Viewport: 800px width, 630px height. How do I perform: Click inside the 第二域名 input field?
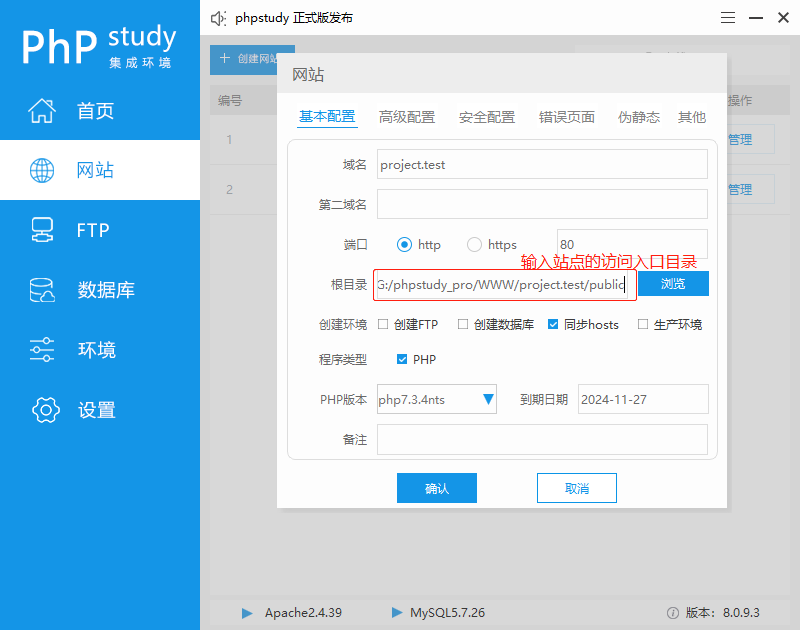click(540, 206)
